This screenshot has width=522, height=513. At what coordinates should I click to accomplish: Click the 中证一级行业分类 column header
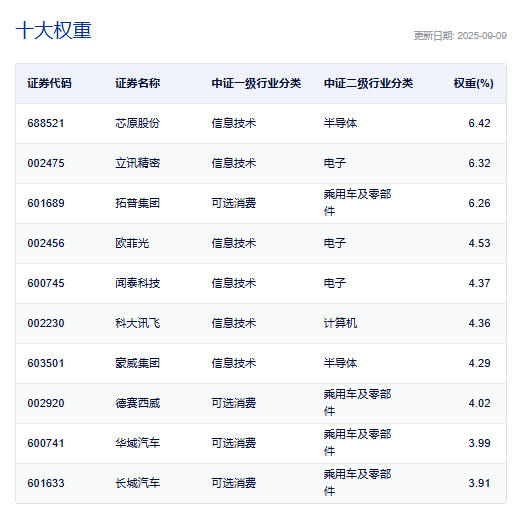pos(256,83)
